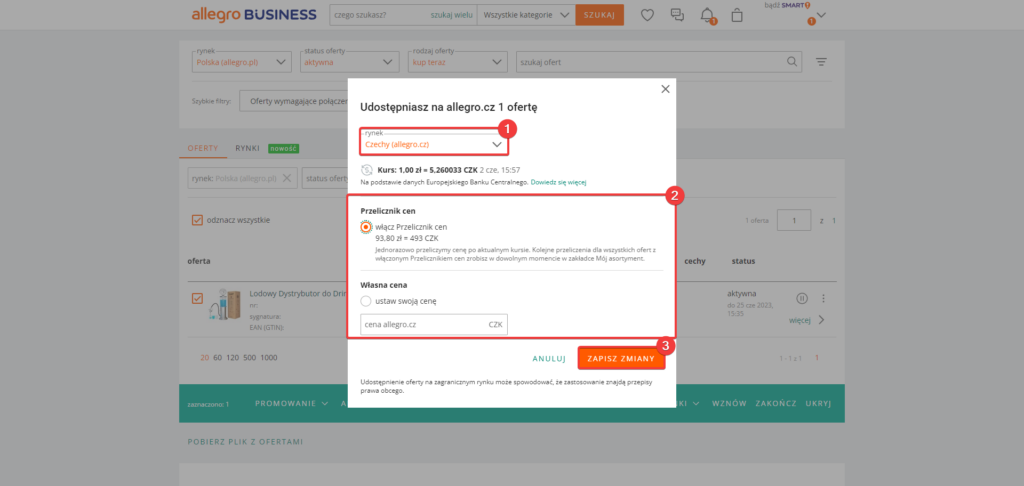Open the shopping bag cart icon

pos(737,15)
